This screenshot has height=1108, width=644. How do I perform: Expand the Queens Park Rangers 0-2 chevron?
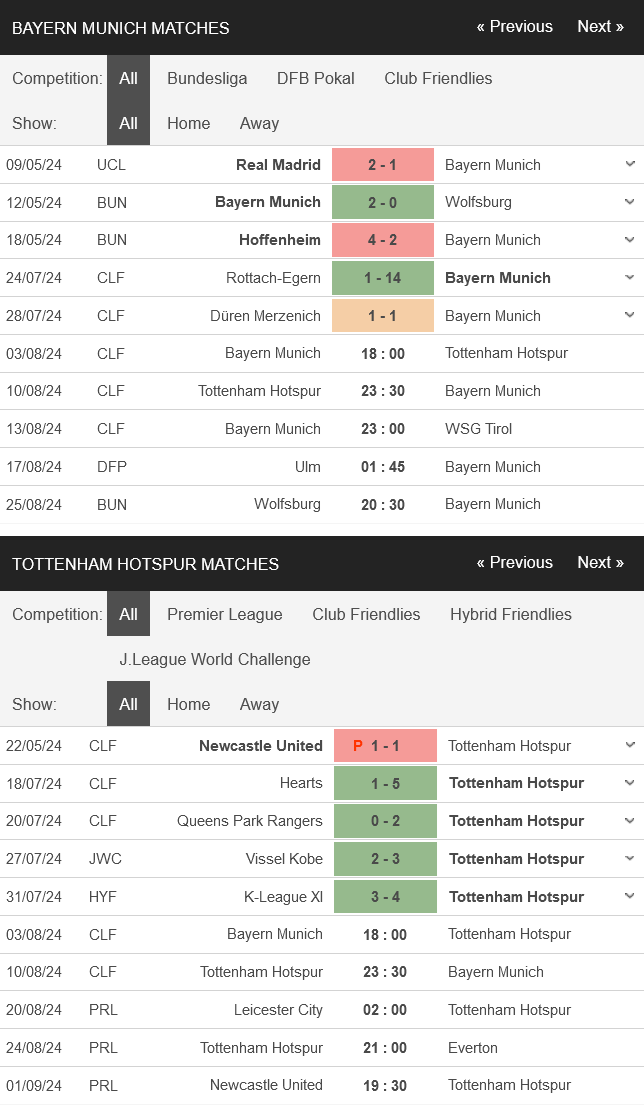click(630, 820)
